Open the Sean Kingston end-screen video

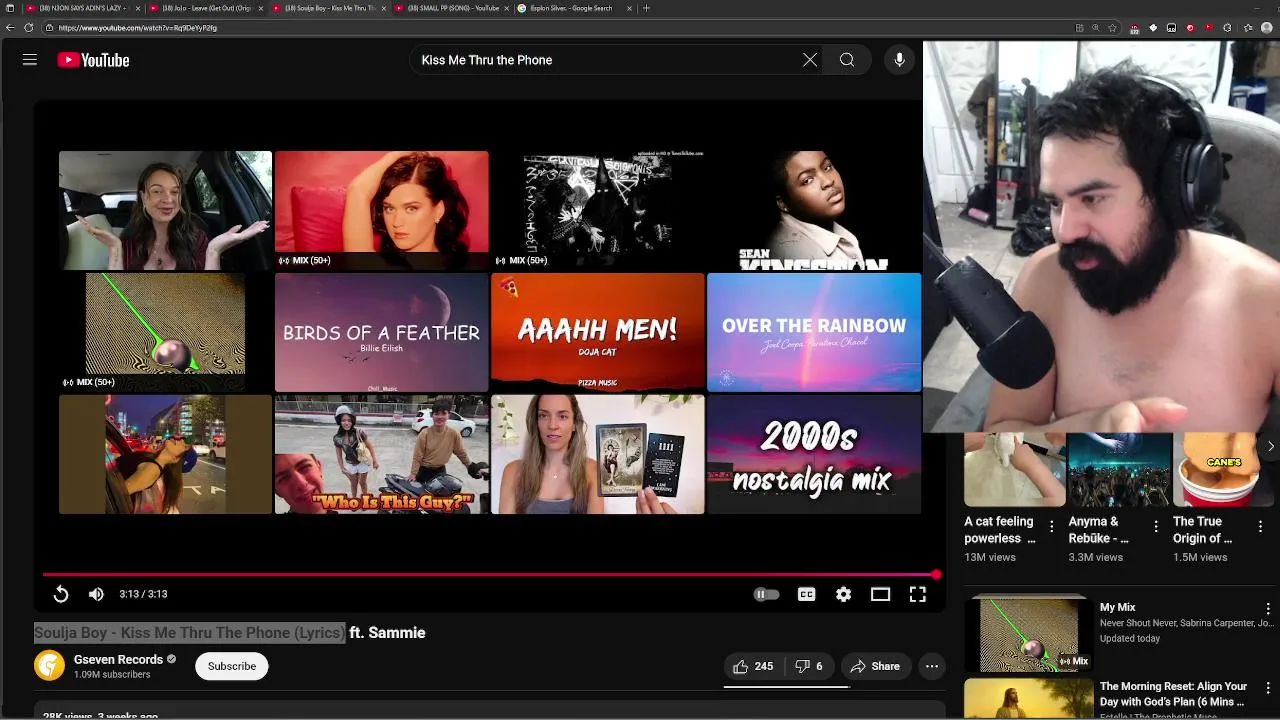(814, 210)
